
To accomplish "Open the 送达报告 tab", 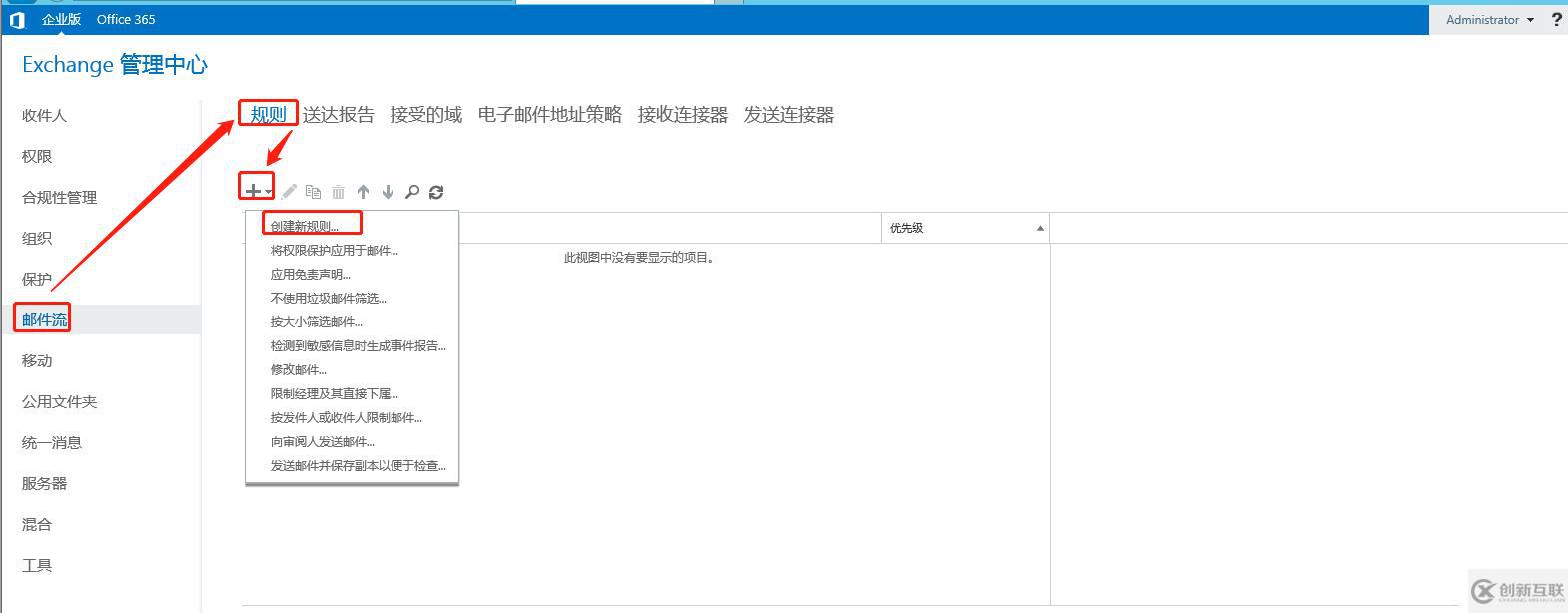I will pyautogui.click(x=339, y=114).
